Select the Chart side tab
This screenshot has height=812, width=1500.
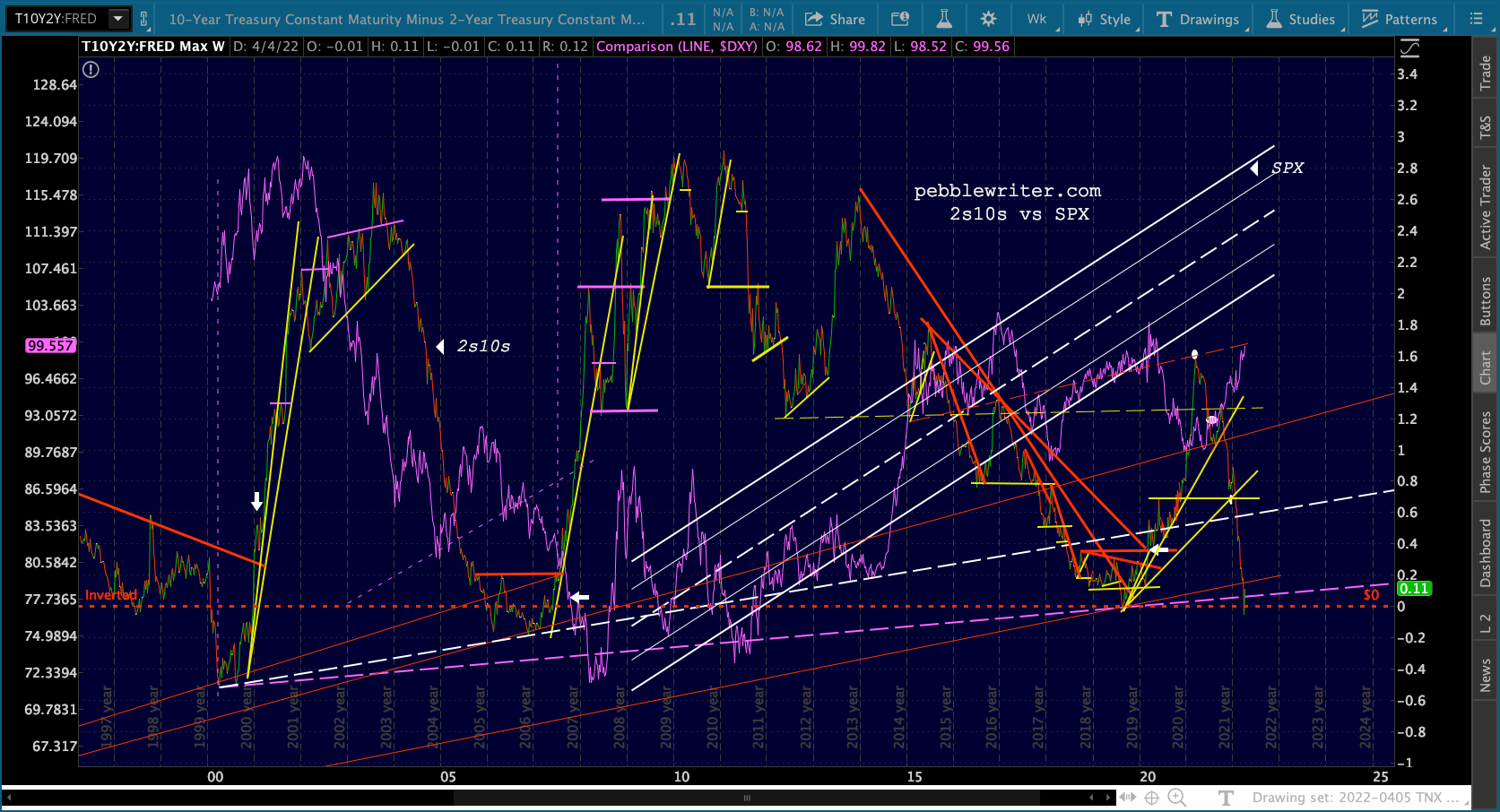(1486, 367)
